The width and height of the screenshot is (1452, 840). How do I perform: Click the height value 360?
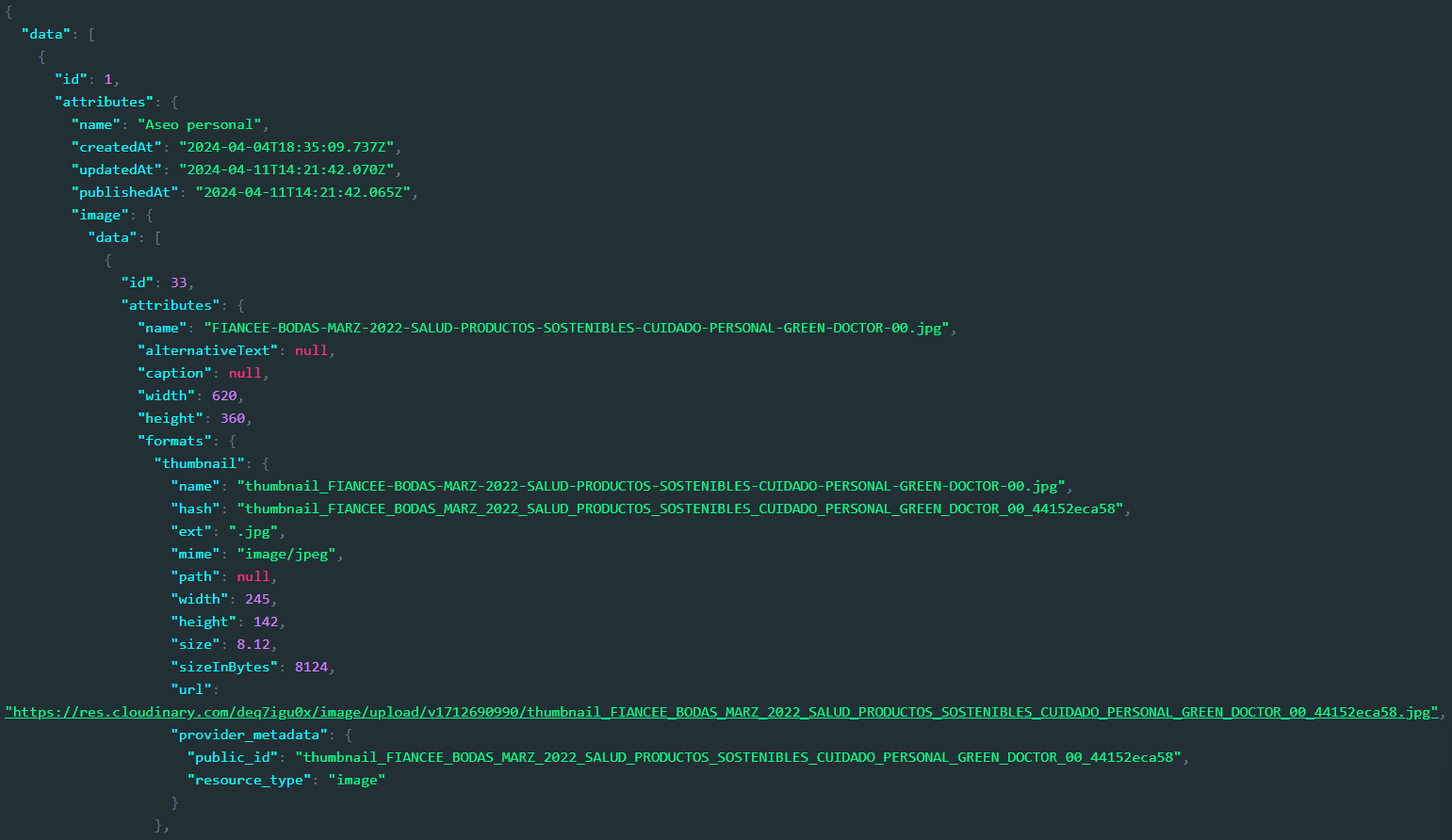(x=232, y=418)
